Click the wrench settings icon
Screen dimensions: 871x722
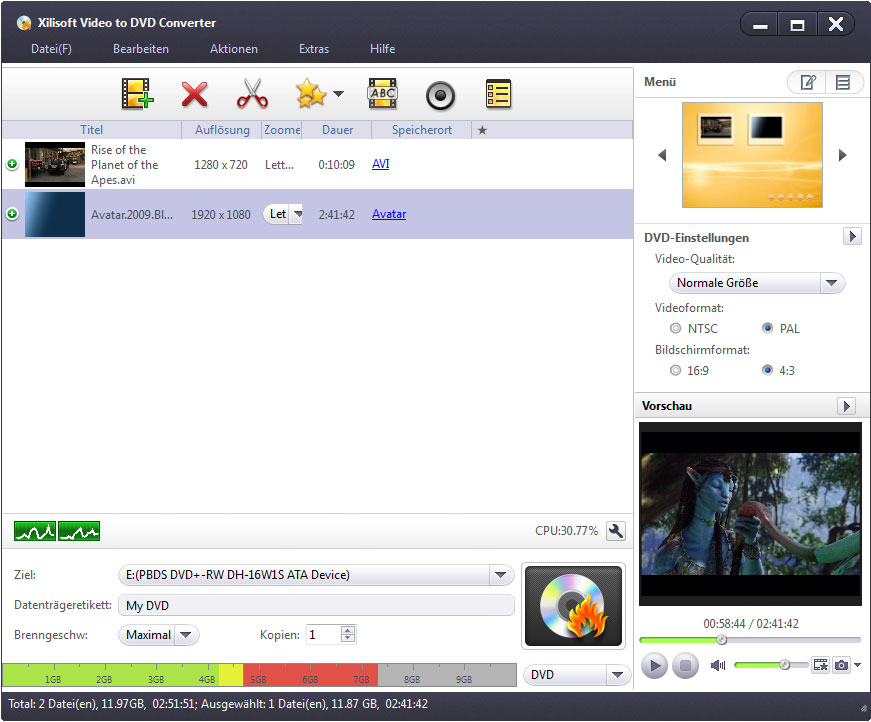tap(615, 532)
